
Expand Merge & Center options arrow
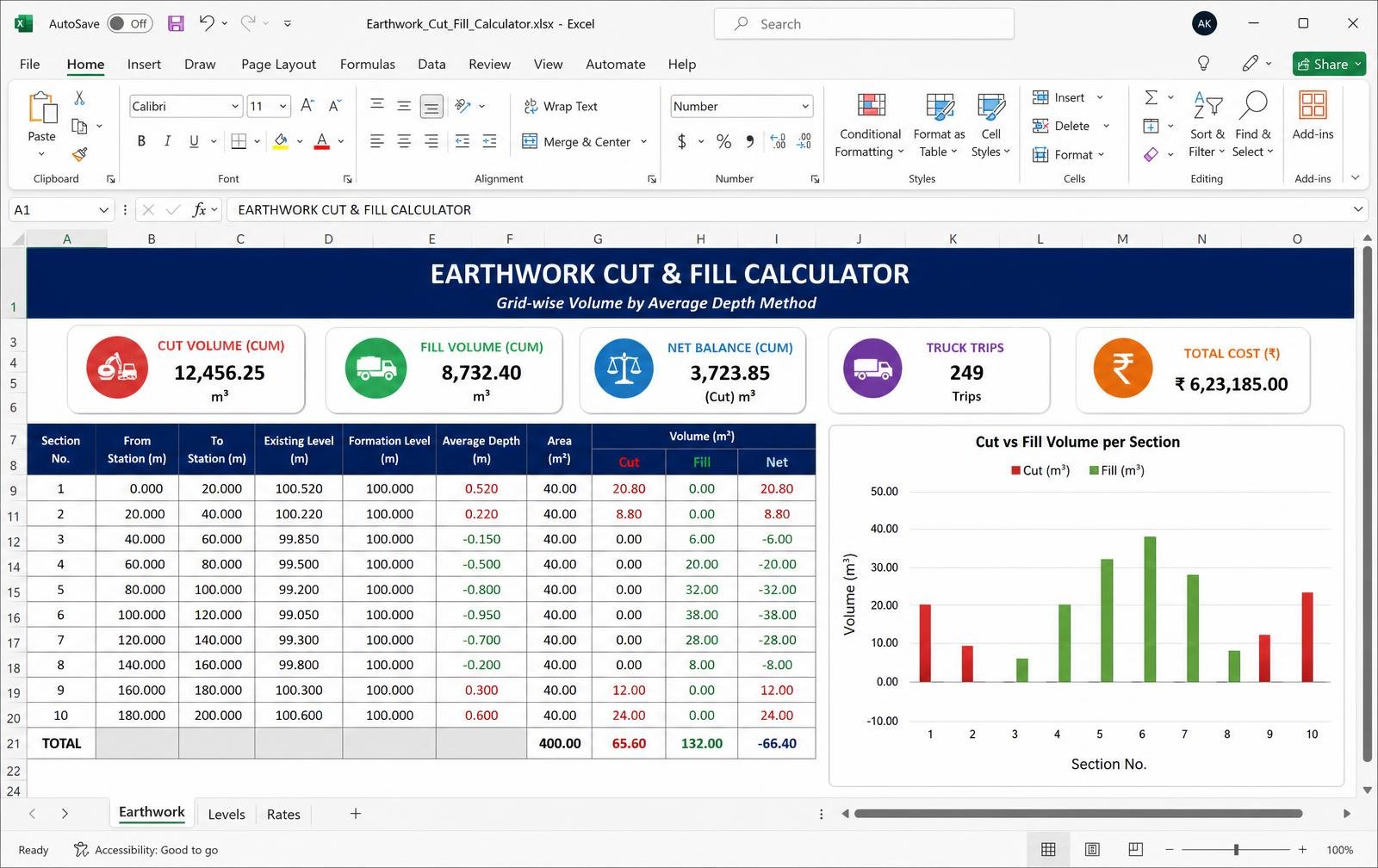coord(643,141)
